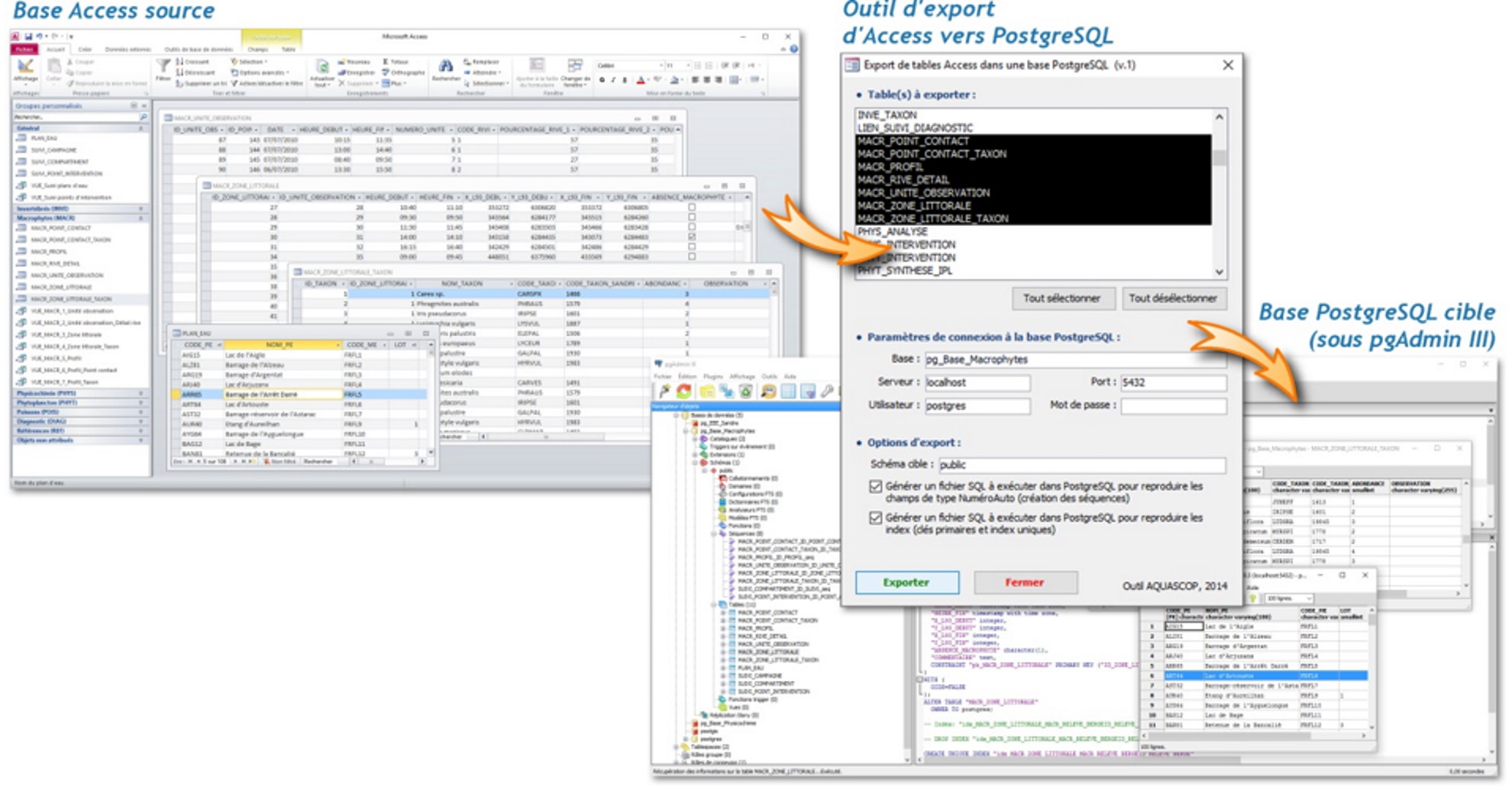This screenshot has height=790, width=1512.
Task: Click Tout désélectionner button
Action: click(x=1173, y=298)
